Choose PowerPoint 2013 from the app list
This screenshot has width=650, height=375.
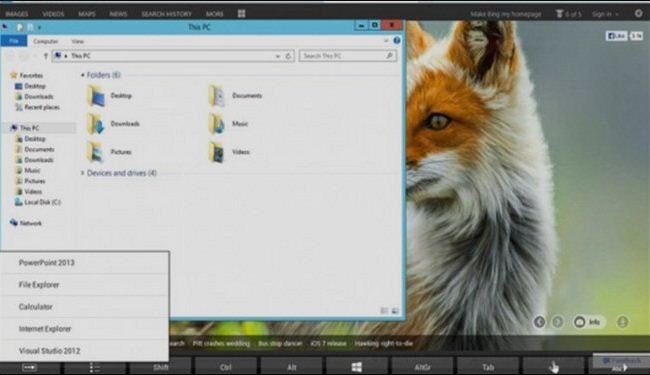coord(85,263)
